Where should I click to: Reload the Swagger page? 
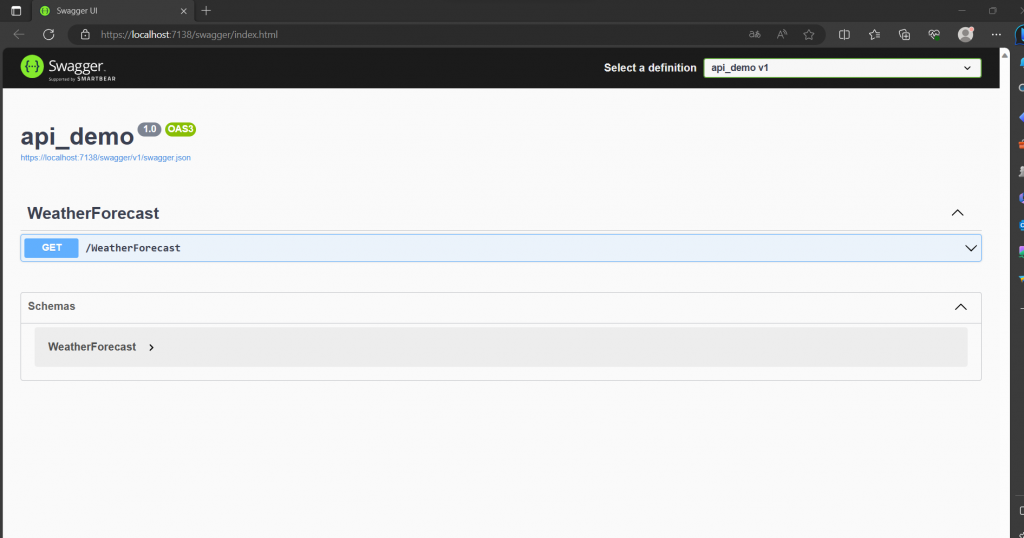48,35
